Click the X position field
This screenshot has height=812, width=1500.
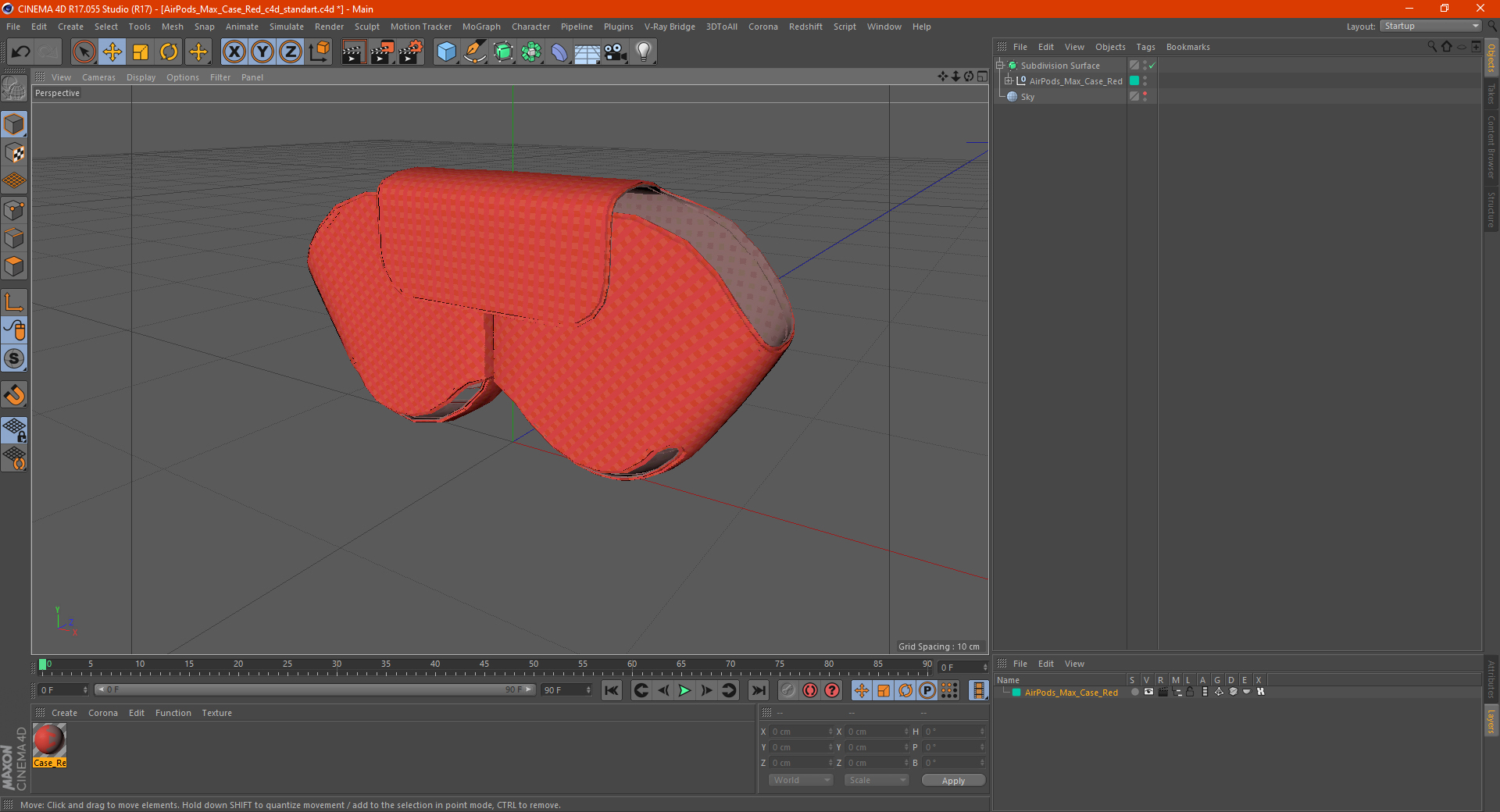(x=802, y=732)
